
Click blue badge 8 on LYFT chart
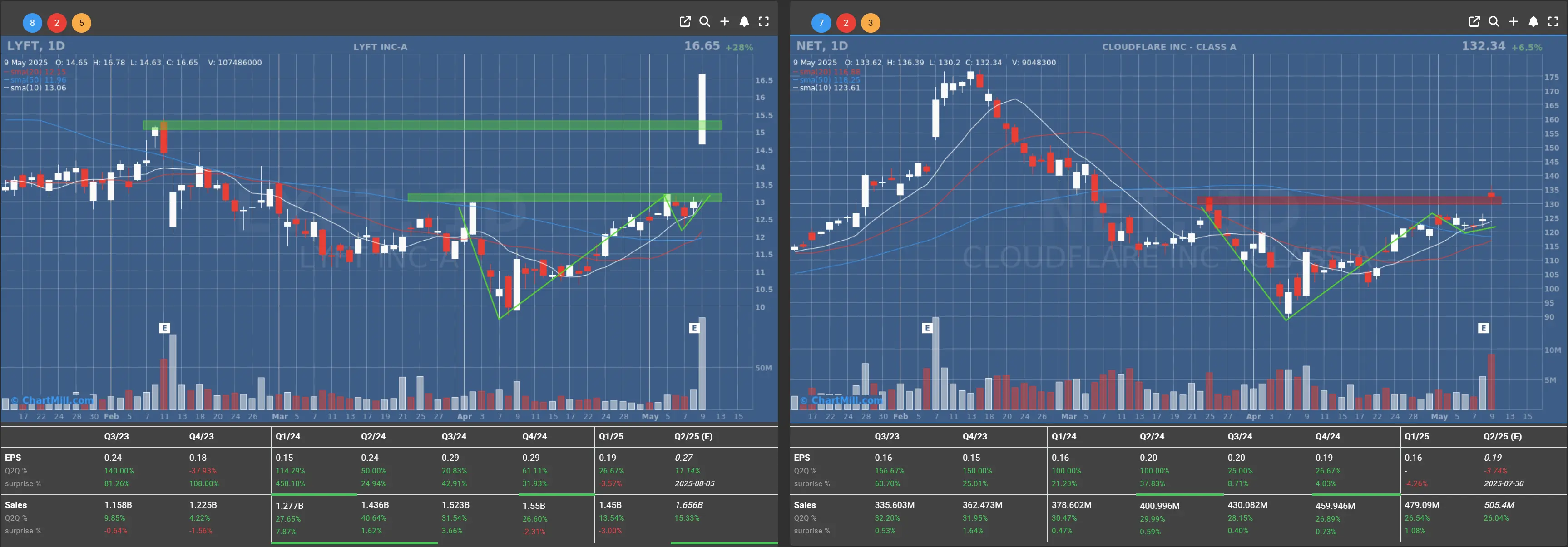32,23
